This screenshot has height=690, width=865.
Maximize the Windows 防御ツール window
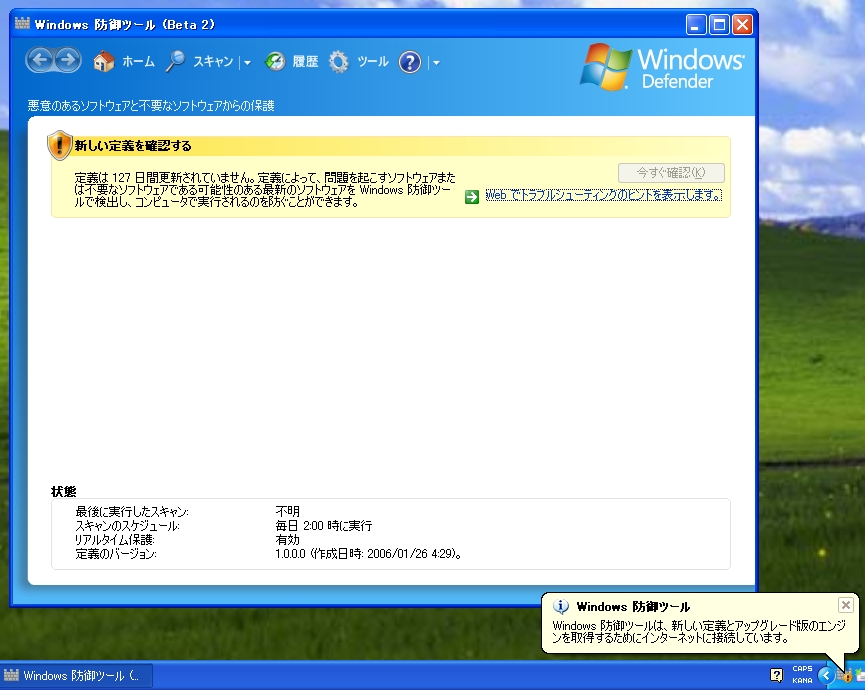tap(719, 25)
